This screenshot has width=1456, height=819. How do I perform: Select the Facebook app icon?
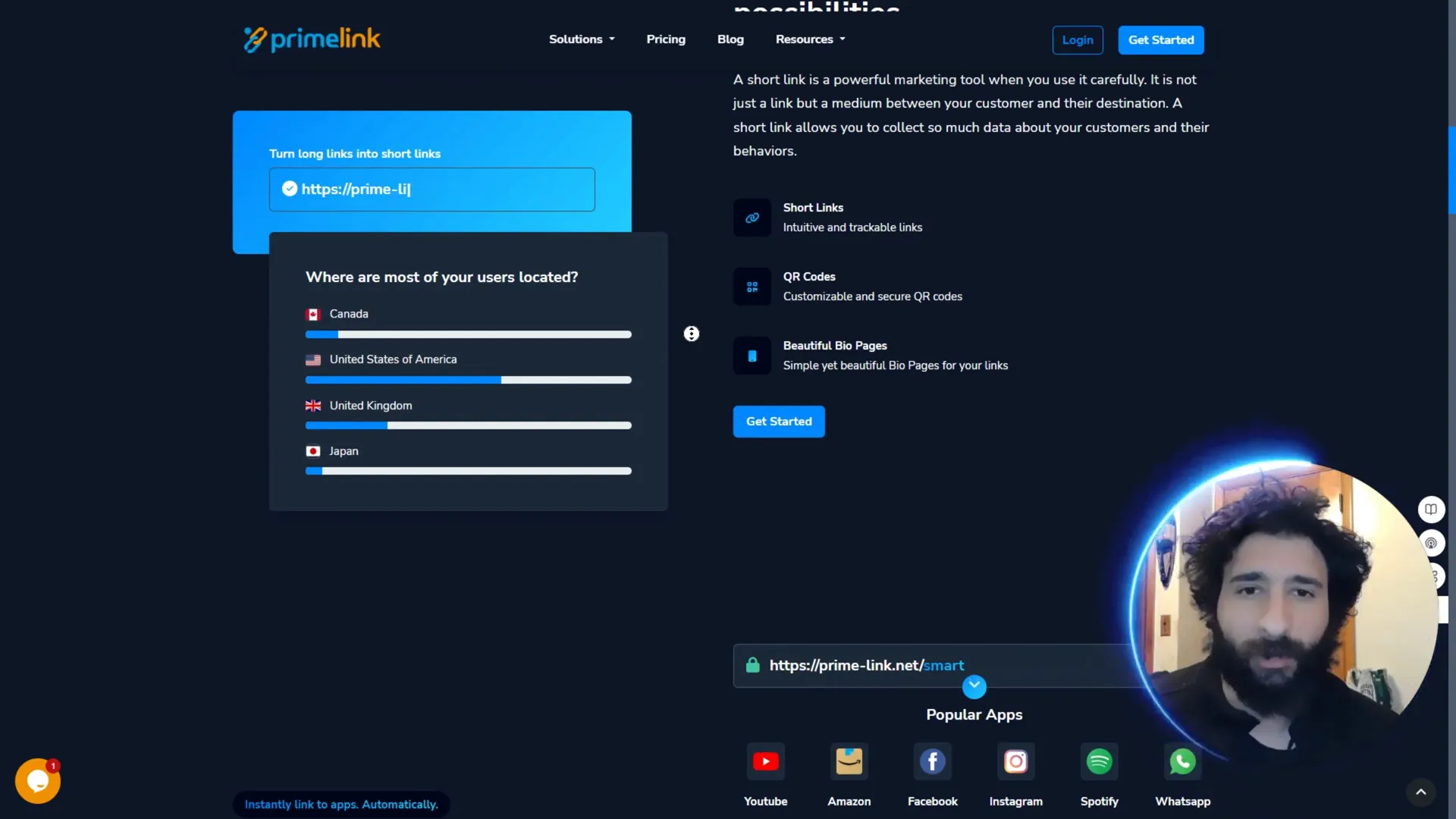tap(932, 761)
